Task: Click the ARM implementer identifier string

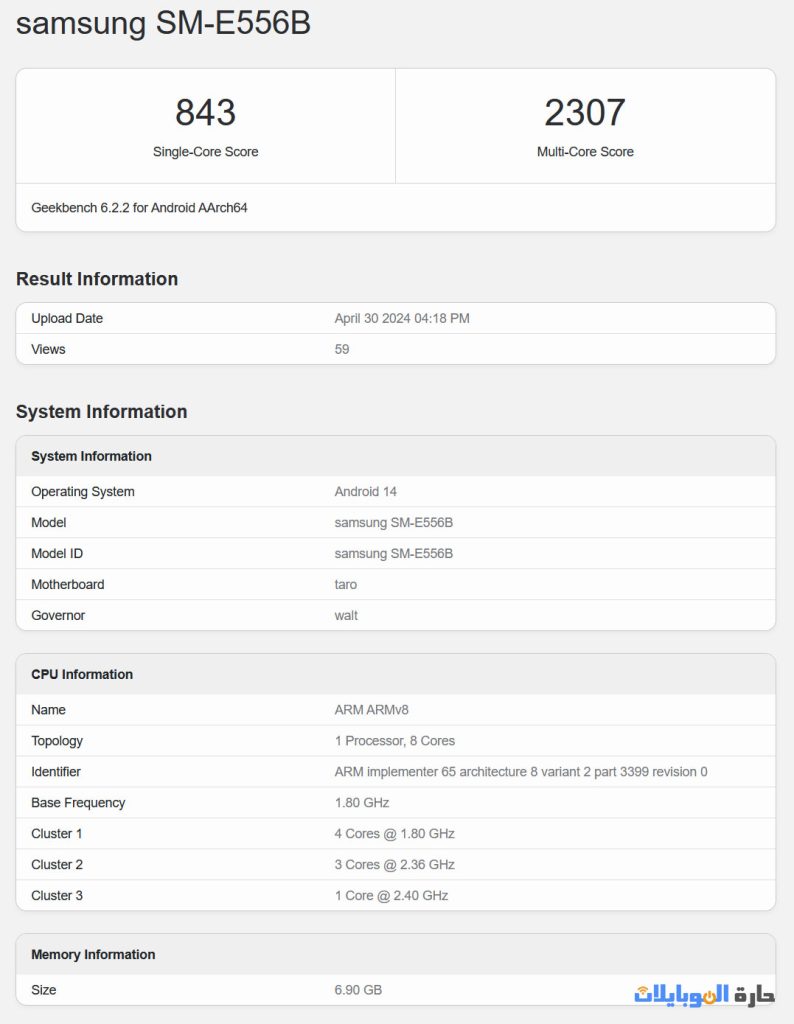Action: click(520, 772)
